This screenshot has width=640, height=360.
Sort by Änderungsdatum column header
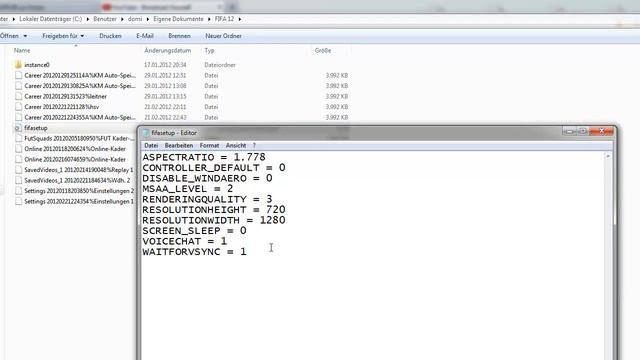[x=167, y=51]
